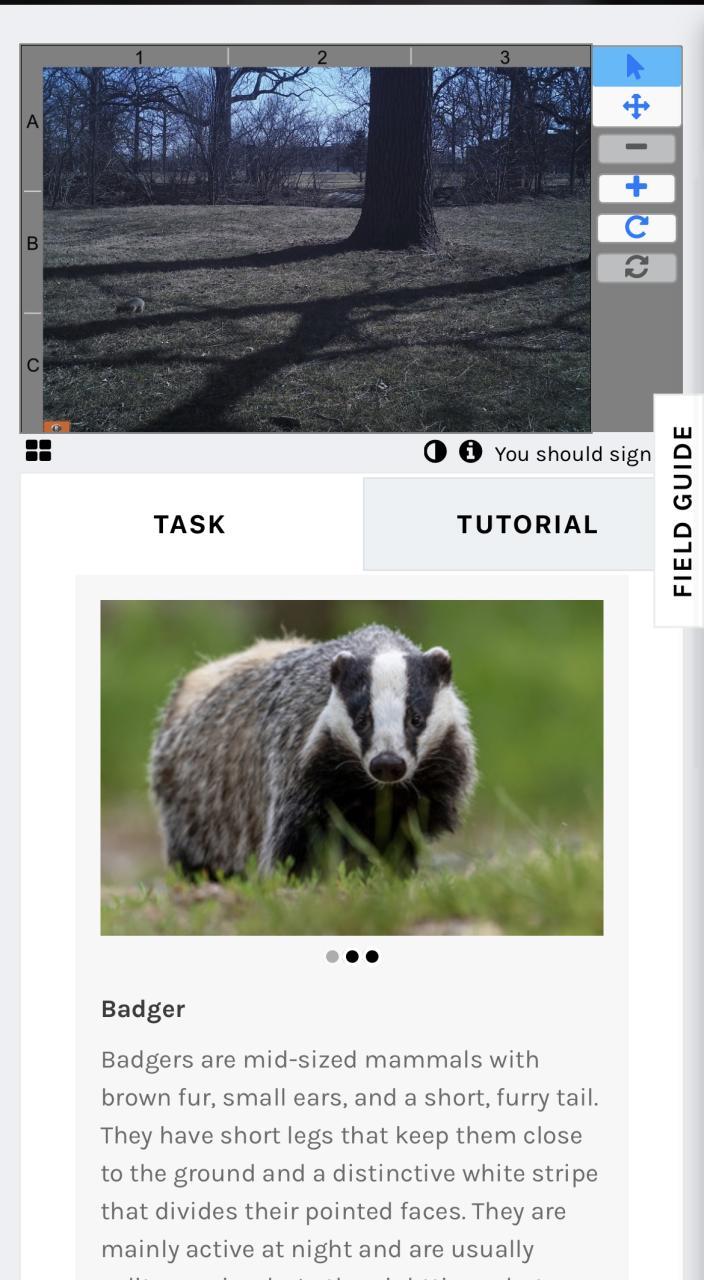Rotate the image with the circular arrow
The image size is (704, 1280).
coord(636,228)
